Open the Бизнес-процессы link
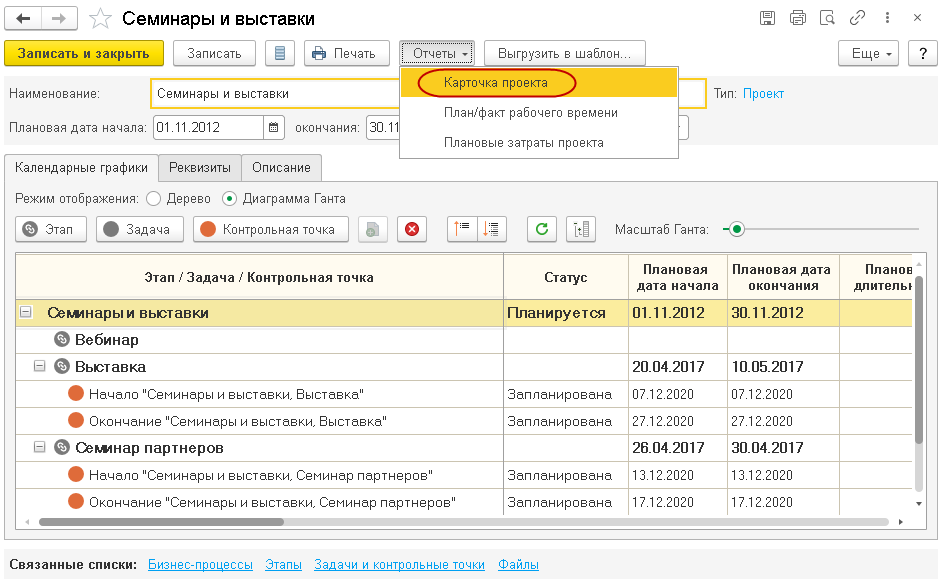Screen dimensions: 943x585 point(200,565)
